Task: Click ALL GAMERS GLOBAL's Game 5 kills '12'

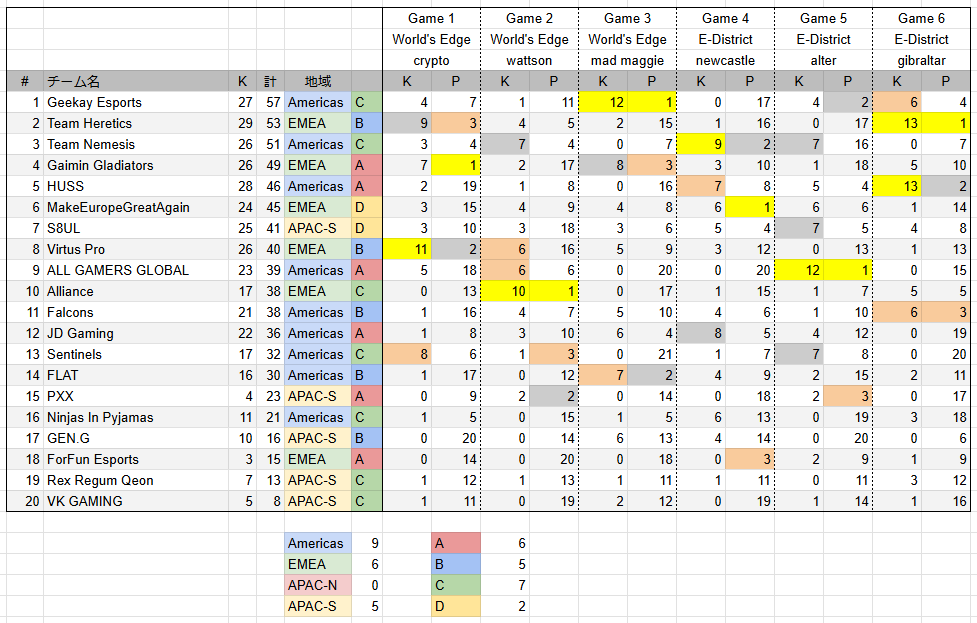Action: coord(799,270)
